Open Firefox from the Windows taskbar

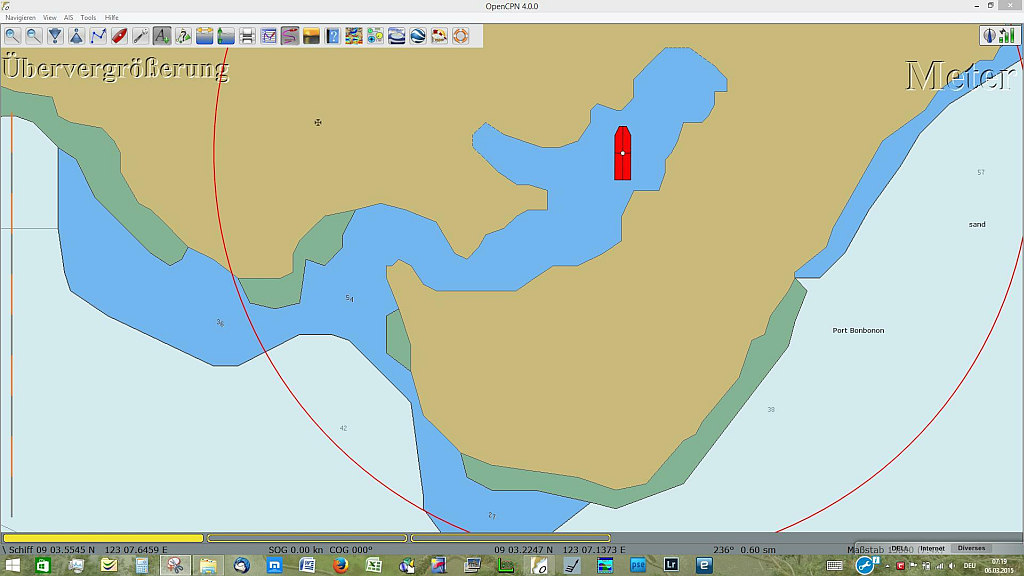coord(340,566)
